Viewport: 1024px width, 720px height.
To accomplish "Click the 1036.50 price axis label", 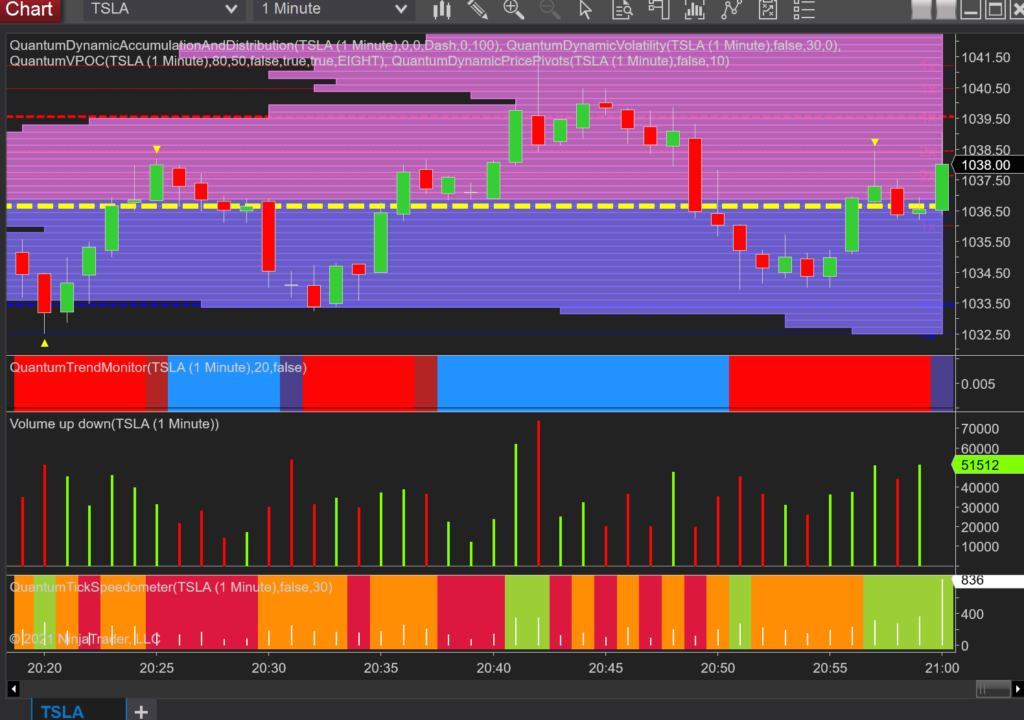I will [x=986, y=212].
